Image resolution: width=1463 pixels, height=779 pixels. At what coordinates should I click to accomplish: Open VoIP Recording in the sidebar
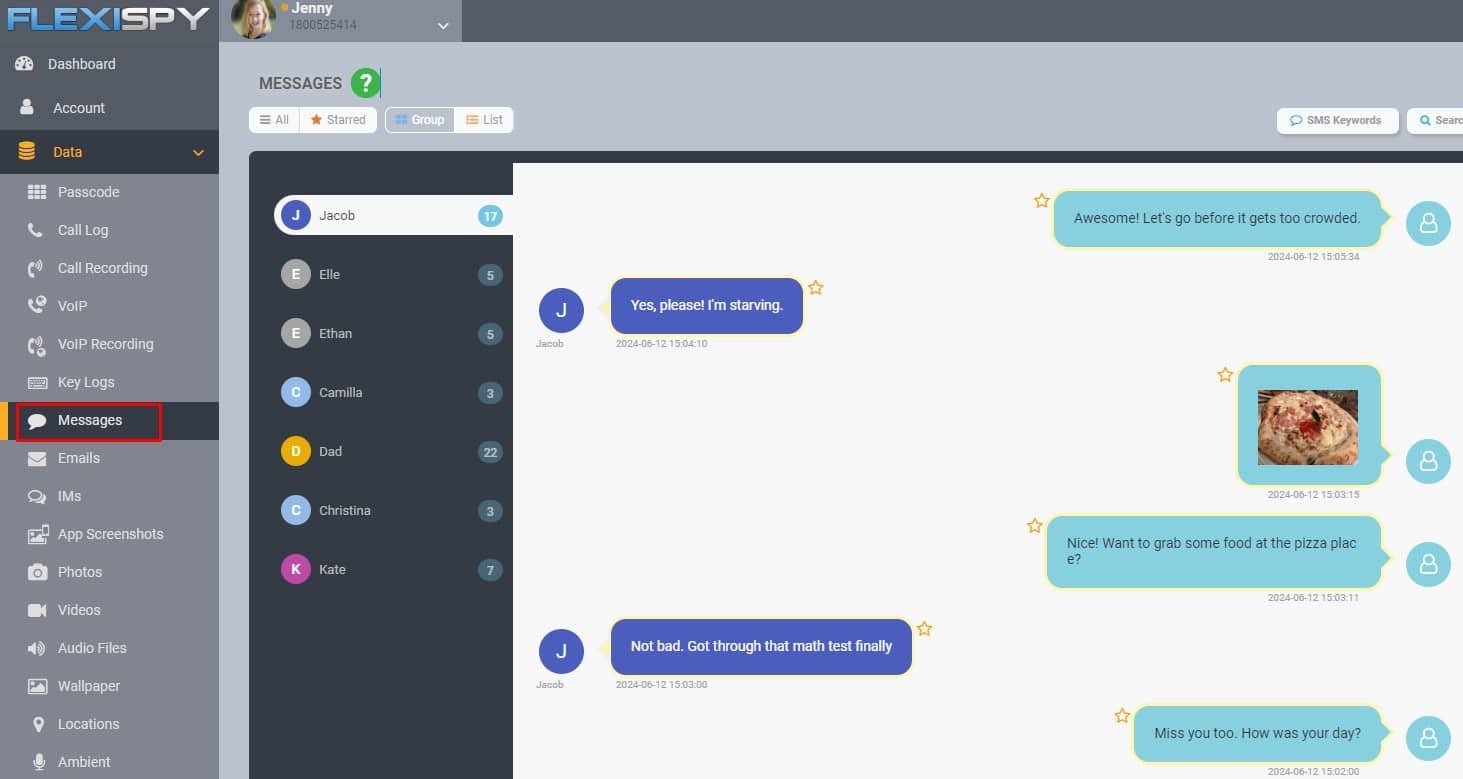pyautogui.click(x=105, y=344)
